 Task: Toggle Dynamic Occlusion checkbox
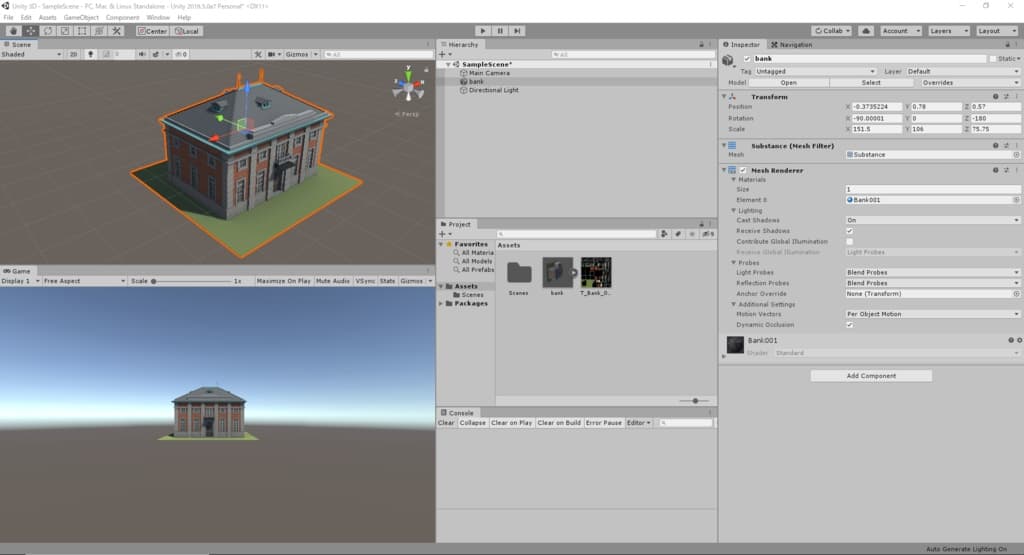850,325
